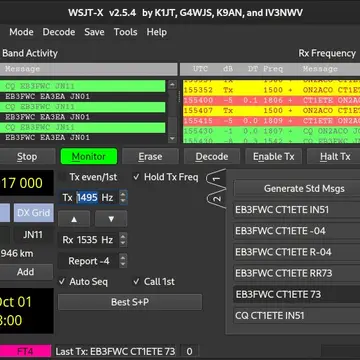Click the Halt Tx button
This screenshot has height=360, width=360.
tap(334, 157)
